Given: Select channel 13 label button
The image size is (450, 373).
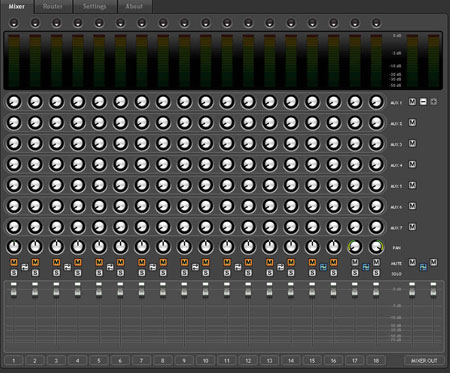Looking at the screenshot, I should pyautogui.click(x=270, y=361).
